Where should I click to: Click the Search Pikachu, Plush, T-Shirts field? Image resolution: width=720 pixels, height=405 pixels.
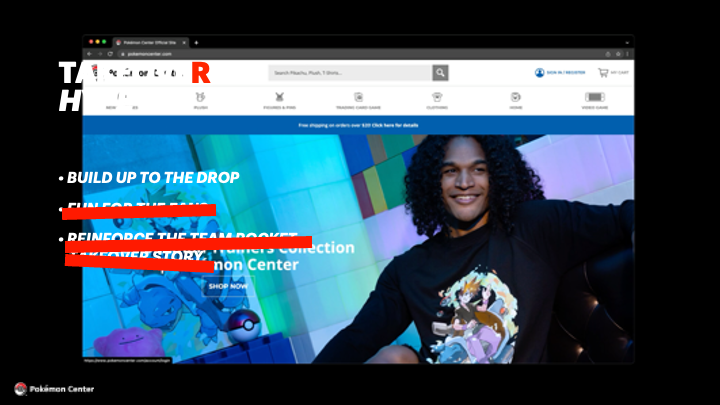tap(350, 73)
